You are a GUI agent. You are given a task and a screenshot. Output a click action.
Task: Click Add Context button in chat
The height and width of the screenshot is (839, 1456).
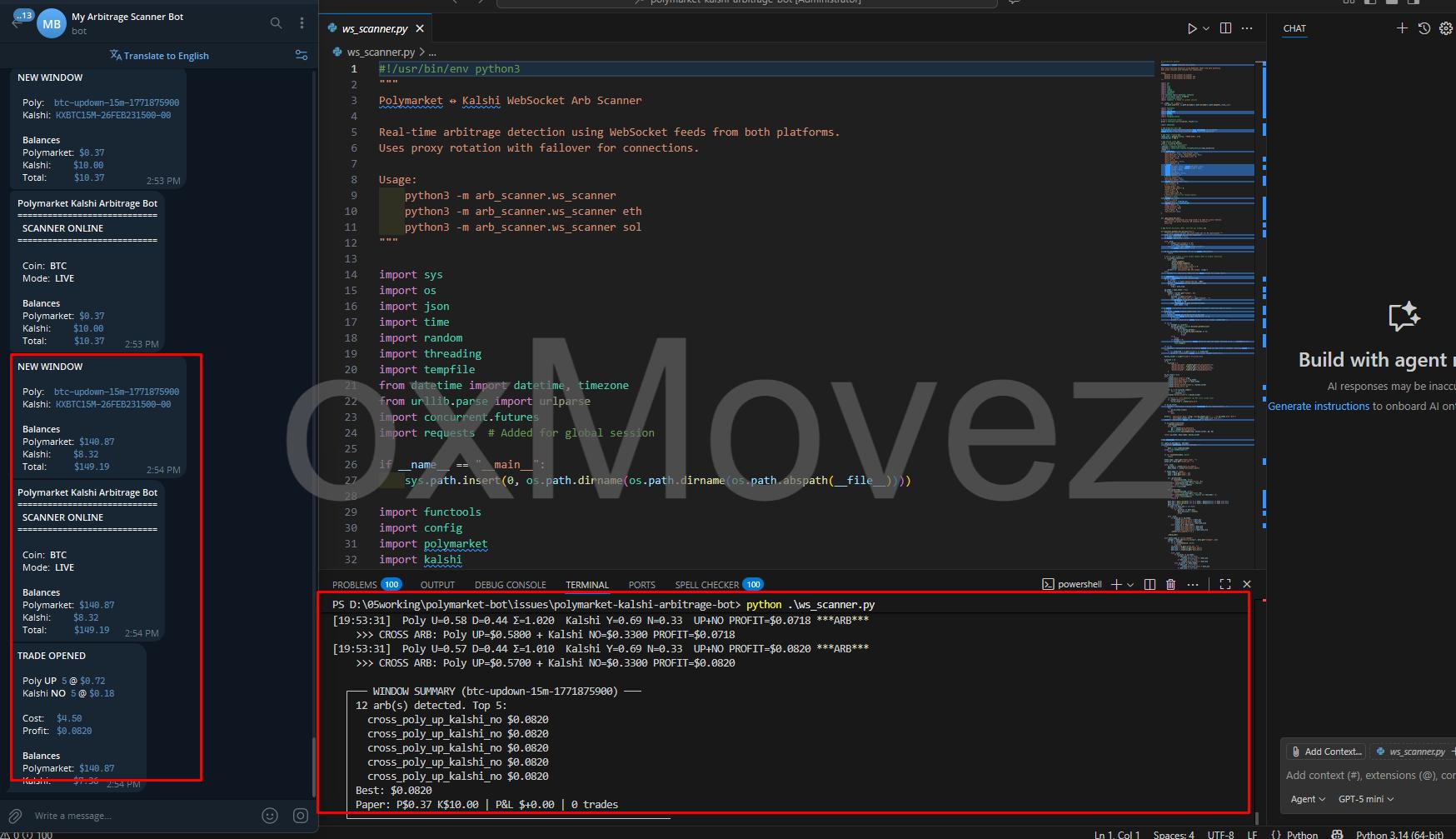pyautogui.click(x=1326, y=752)
